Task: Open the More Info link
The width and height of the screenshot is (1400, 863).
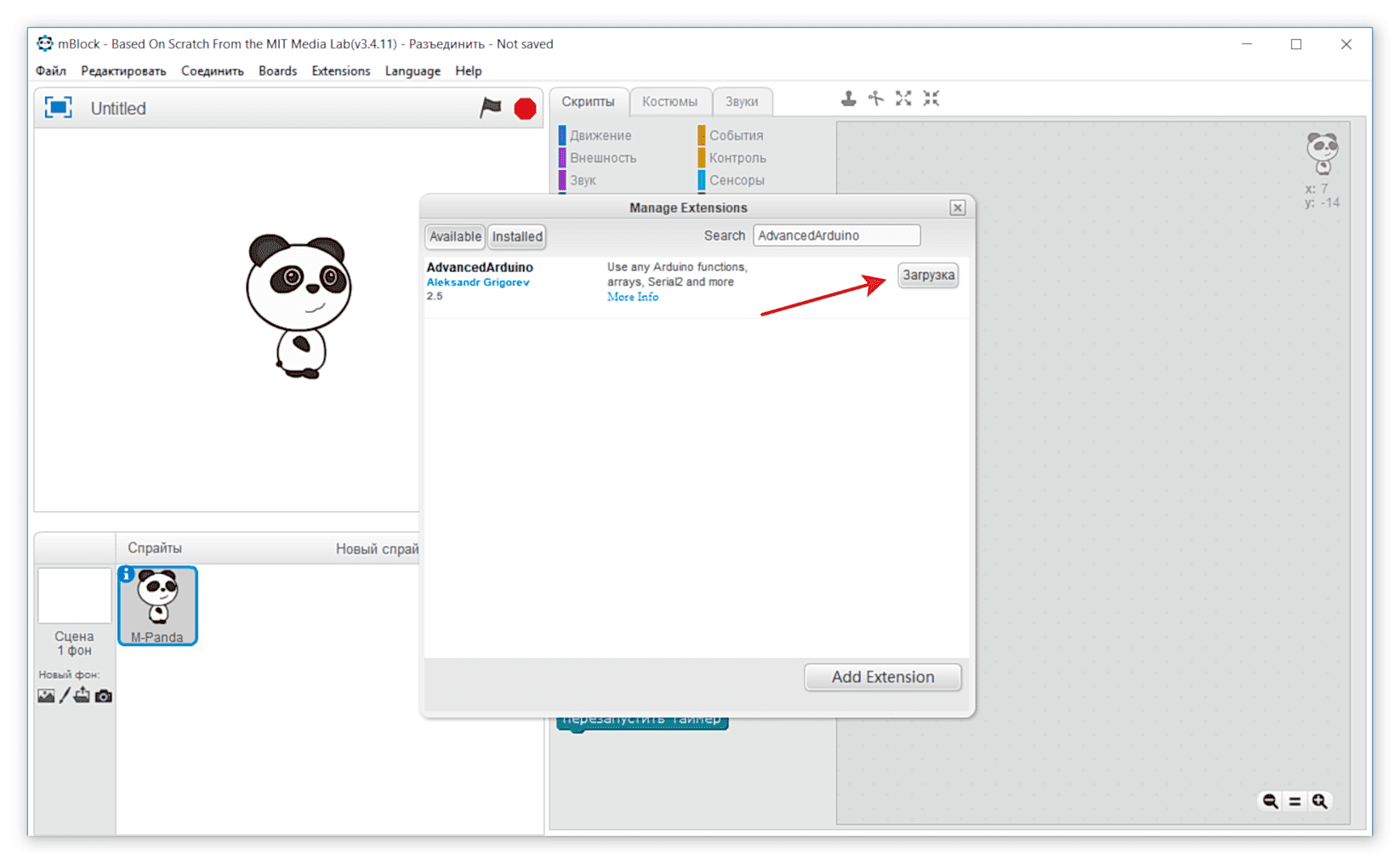Action: tap(632, 297)
